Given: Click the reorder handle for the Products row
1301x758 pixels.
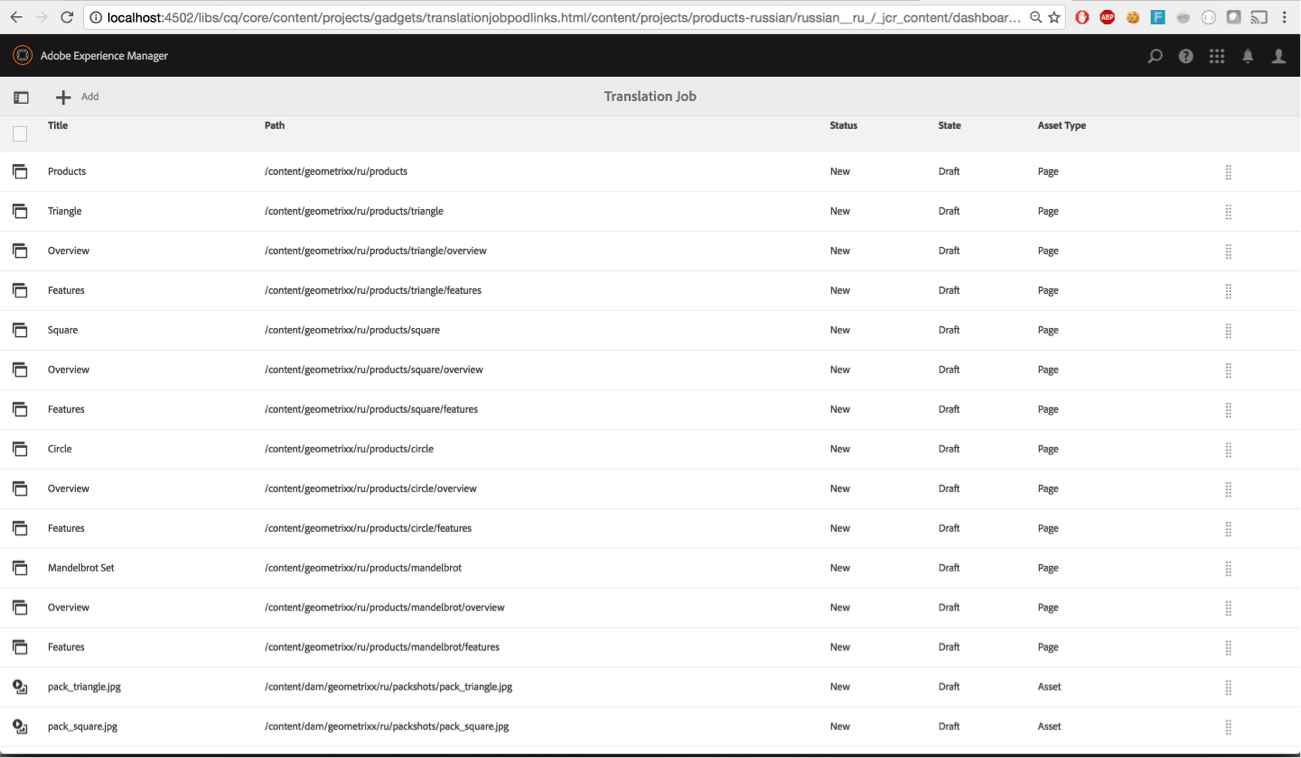Looking at the screenshot, I should (x=1228, y=172).
